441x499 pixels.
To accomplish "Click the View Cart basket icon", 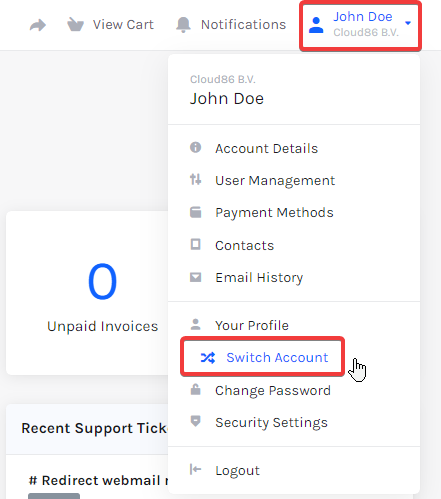I will pyautogui.click(x=75, y=24).
